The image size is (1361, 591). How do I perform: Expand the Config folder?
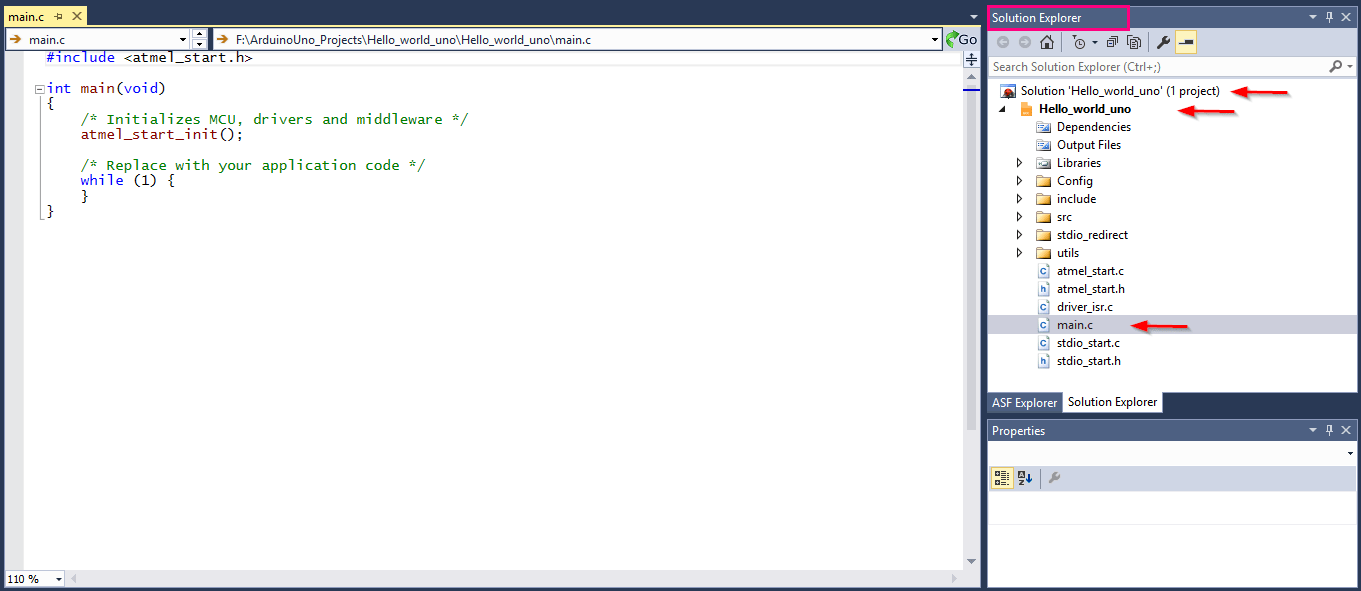pyautogui.click(x=1019, y=180)
